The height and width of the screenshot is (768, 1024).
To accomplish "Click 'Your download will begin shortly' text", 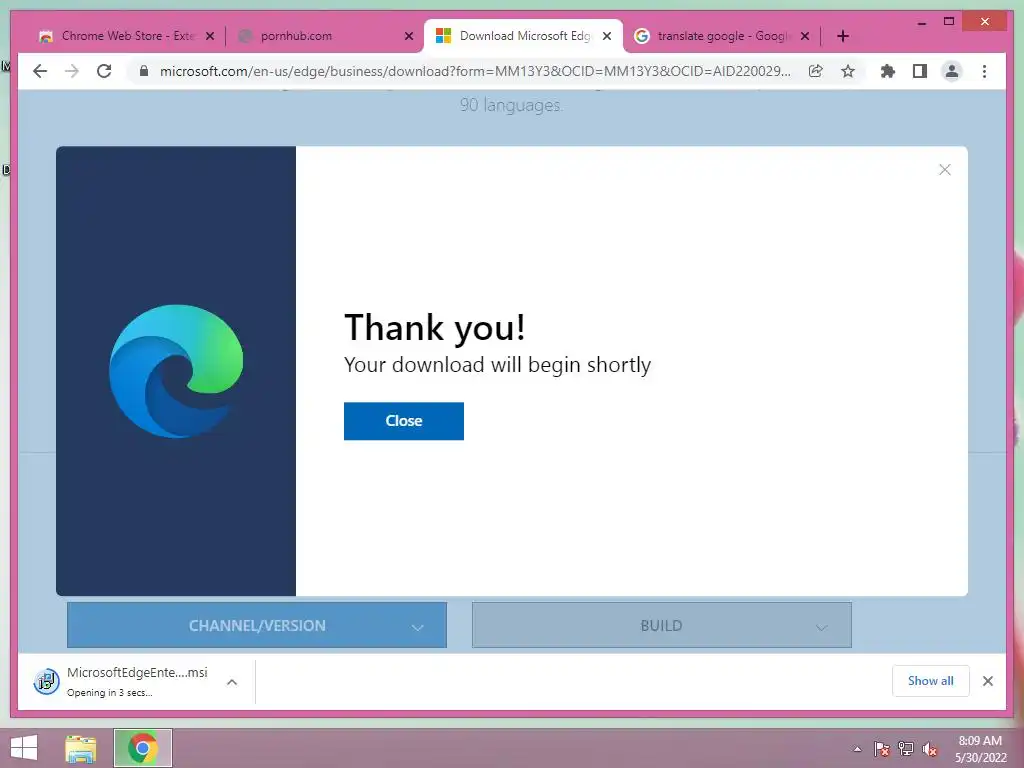I will click(498, 364).
